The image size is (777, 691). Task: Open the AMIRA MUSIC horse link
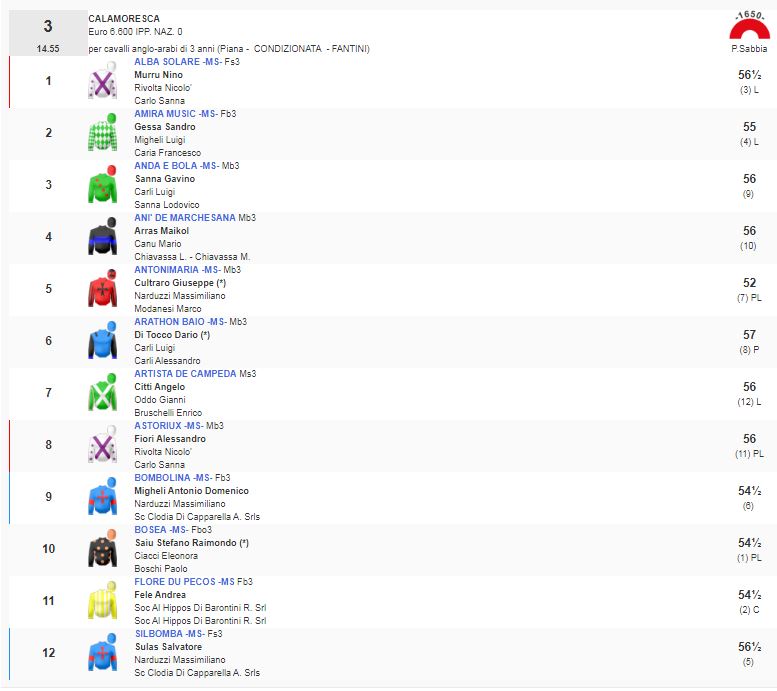[165, 114]
